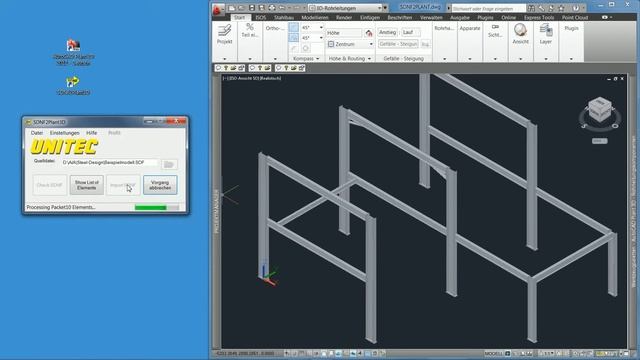Switch to the Beschriften ribbon tab
The height and width of the screenshot is (360, 640).
[x=400, y=18]
